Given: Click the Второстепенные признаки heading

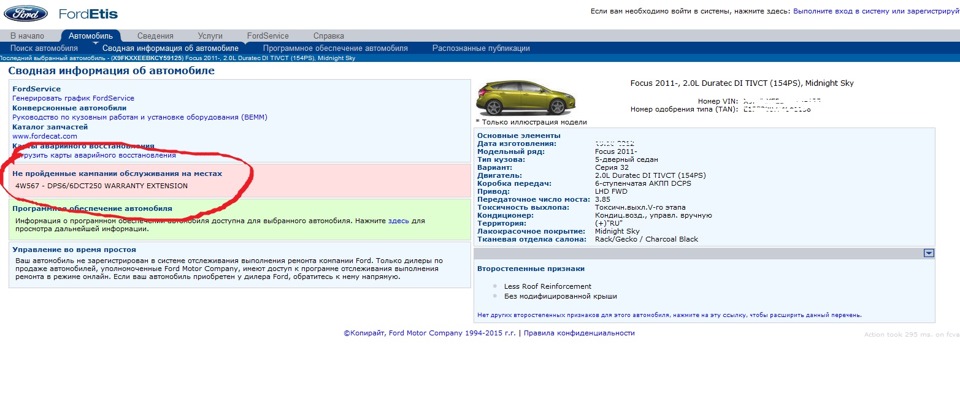Looking at the screenshot, I should [530, 269].
